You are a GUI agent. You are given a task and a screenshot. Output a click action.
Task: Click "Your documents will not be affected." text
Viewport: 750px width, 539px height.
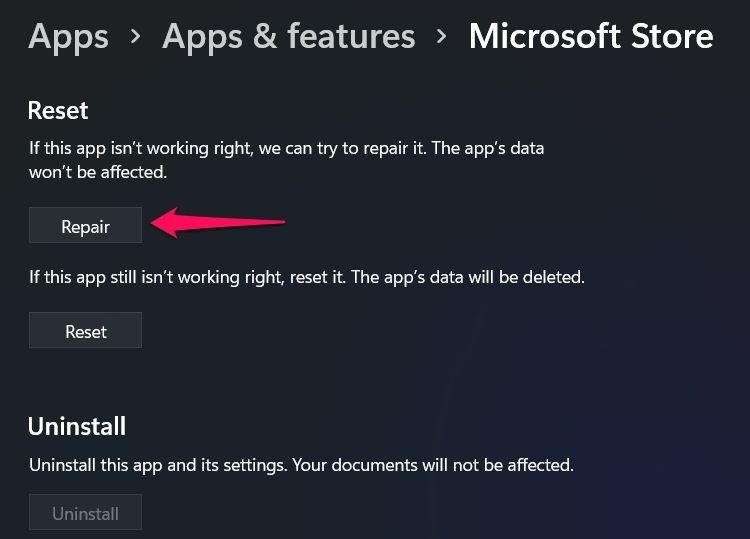point(433,465)
